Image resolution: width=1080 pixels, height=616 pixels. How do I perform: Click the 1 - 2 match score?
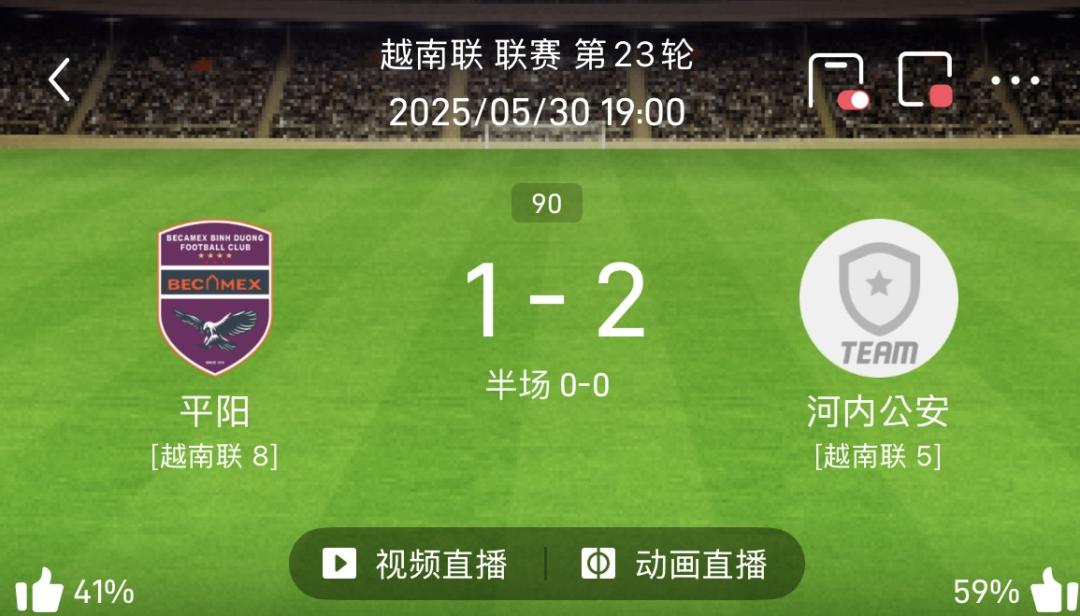[554, 300]
